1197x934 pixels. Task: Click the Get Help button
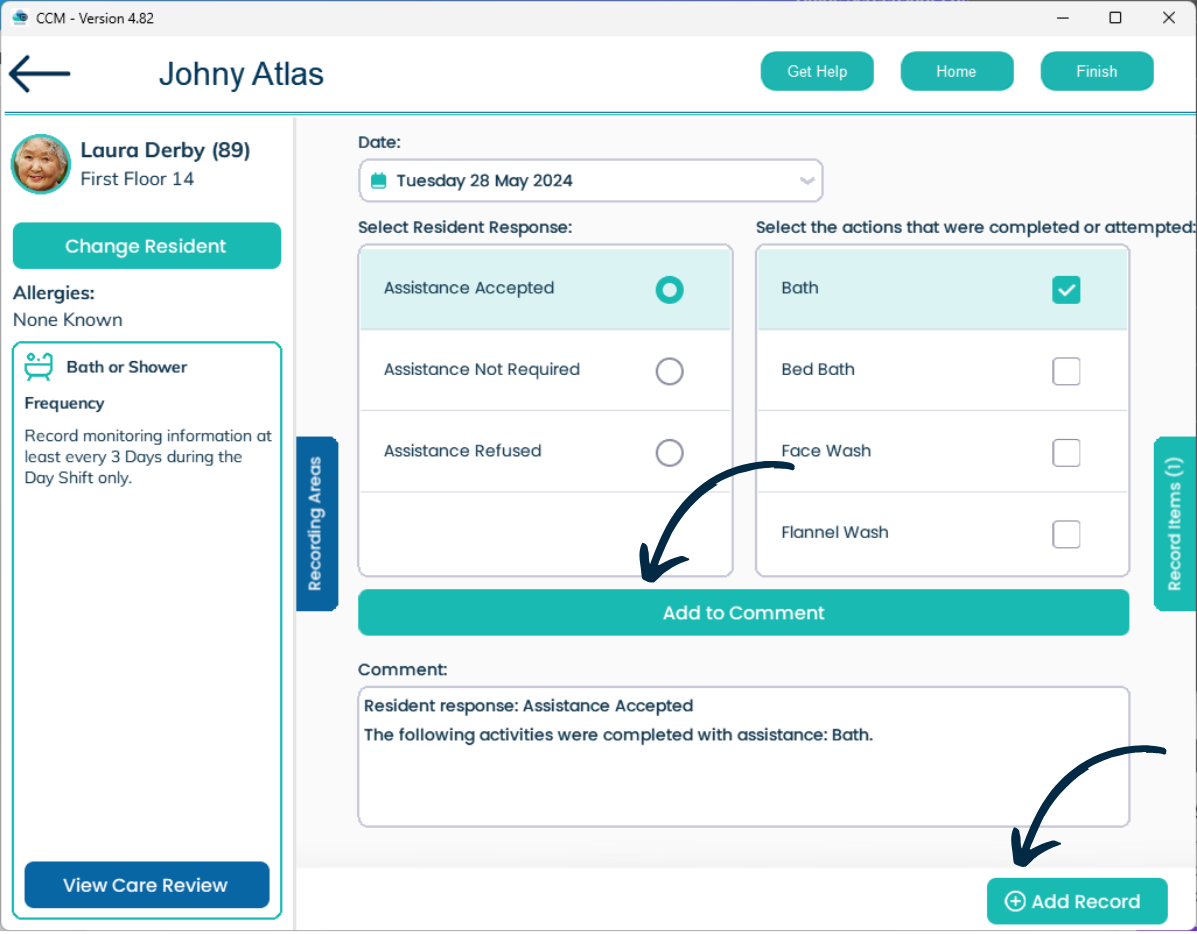click(x=817, y=72)
